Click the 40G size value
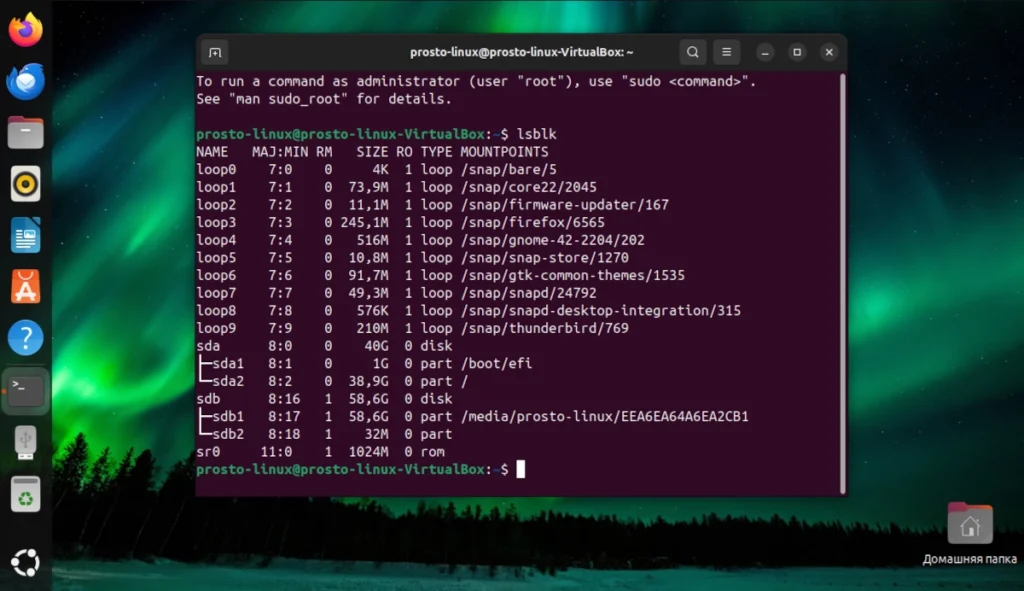This screenshot has width=1024, height=591. [376, 345]
